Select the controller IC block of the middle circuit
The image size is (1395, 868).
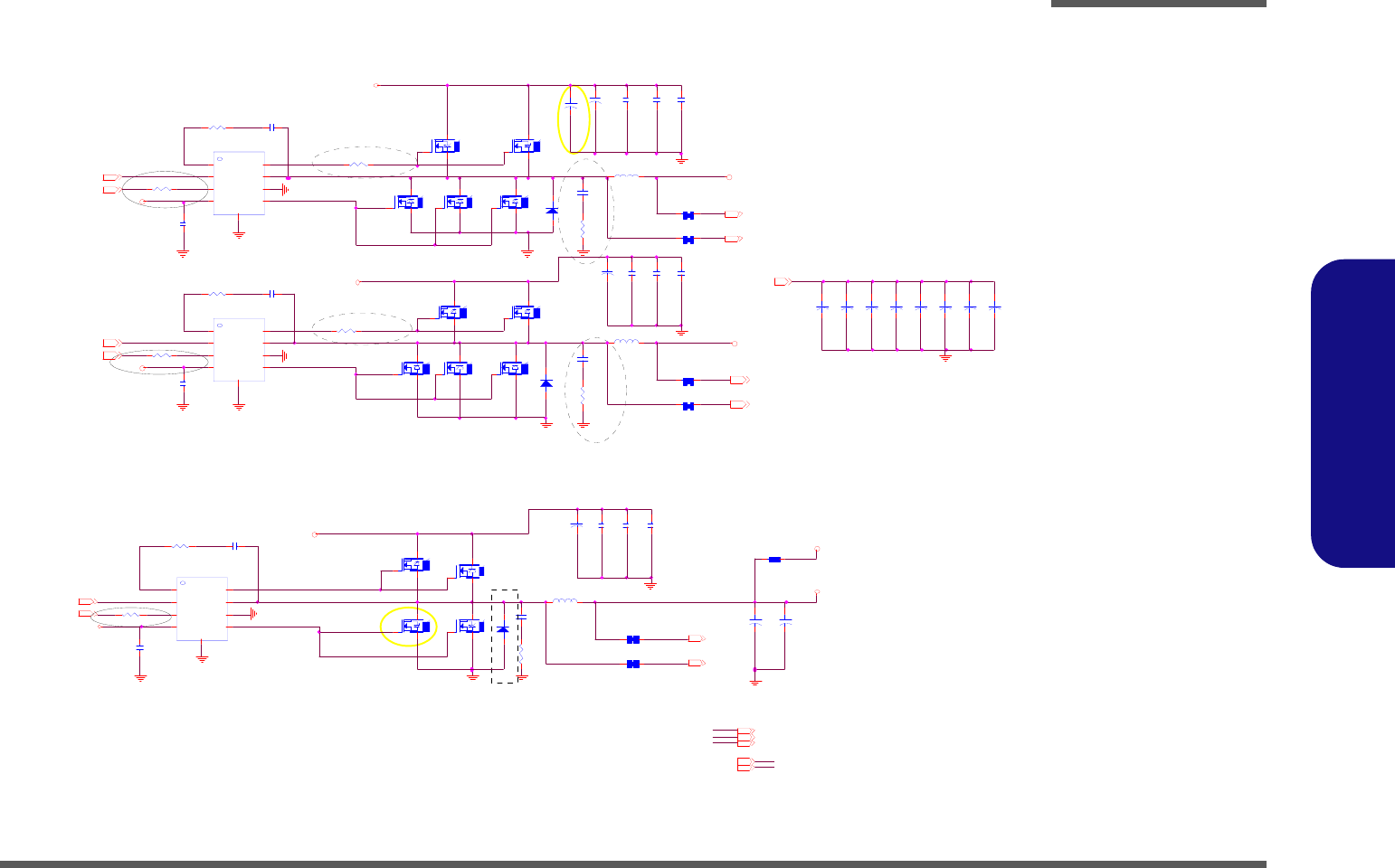click(239, 349)
